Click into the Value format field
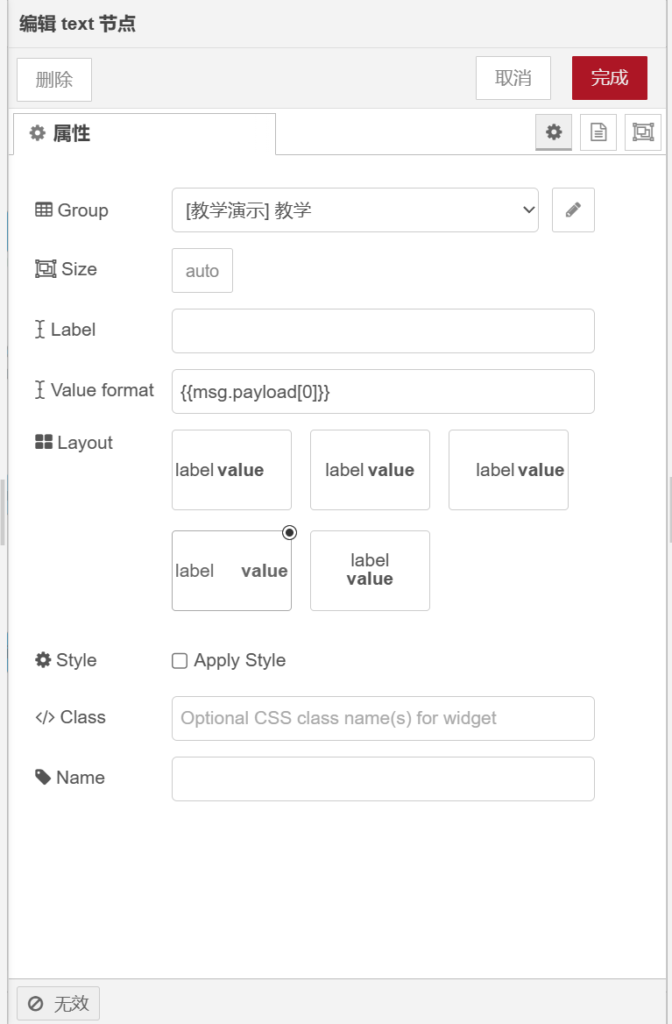The image size is (672, 1024). point(383,391)
